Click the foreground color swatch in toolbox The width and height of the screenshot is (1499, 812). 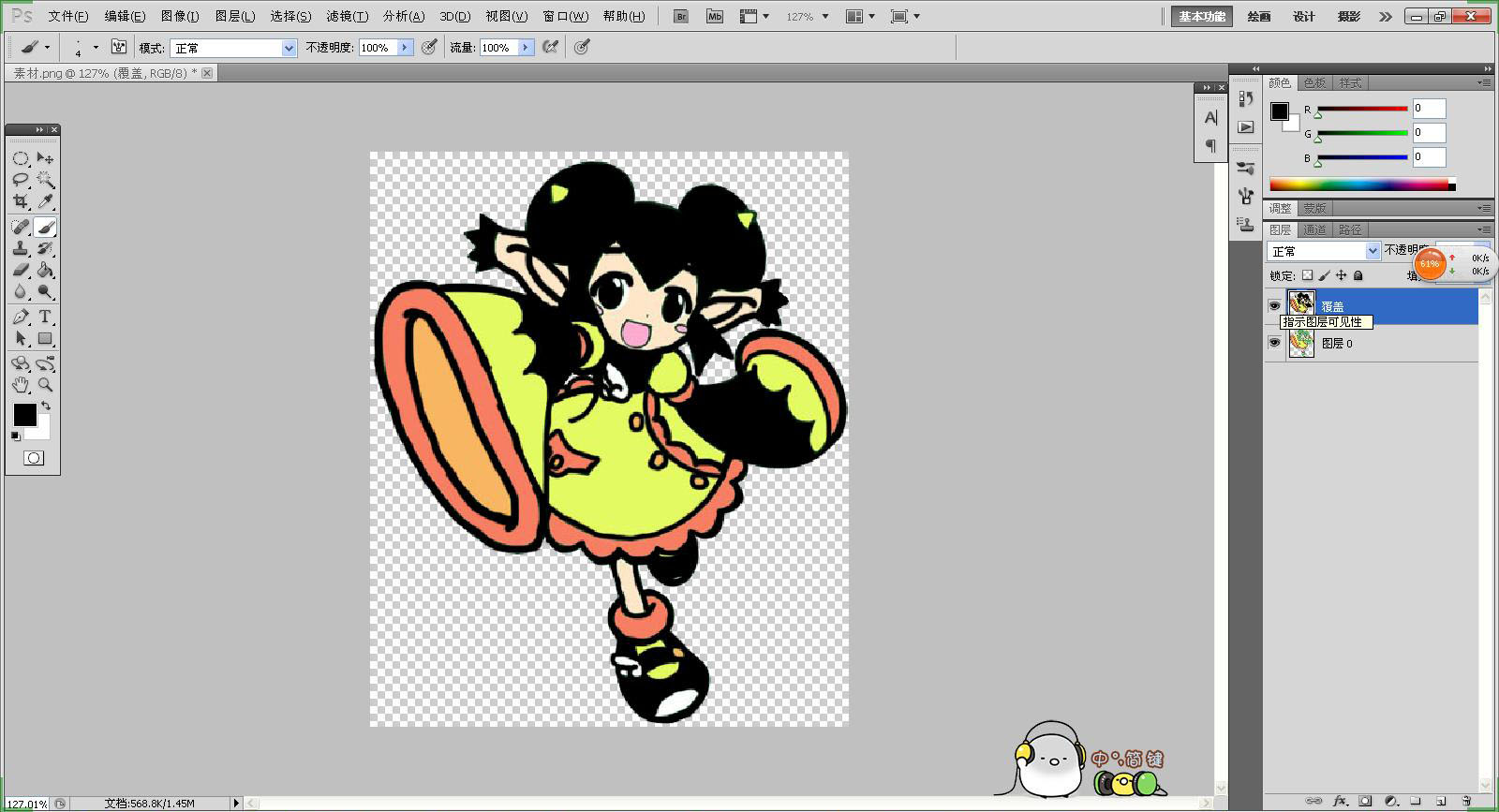25,415
